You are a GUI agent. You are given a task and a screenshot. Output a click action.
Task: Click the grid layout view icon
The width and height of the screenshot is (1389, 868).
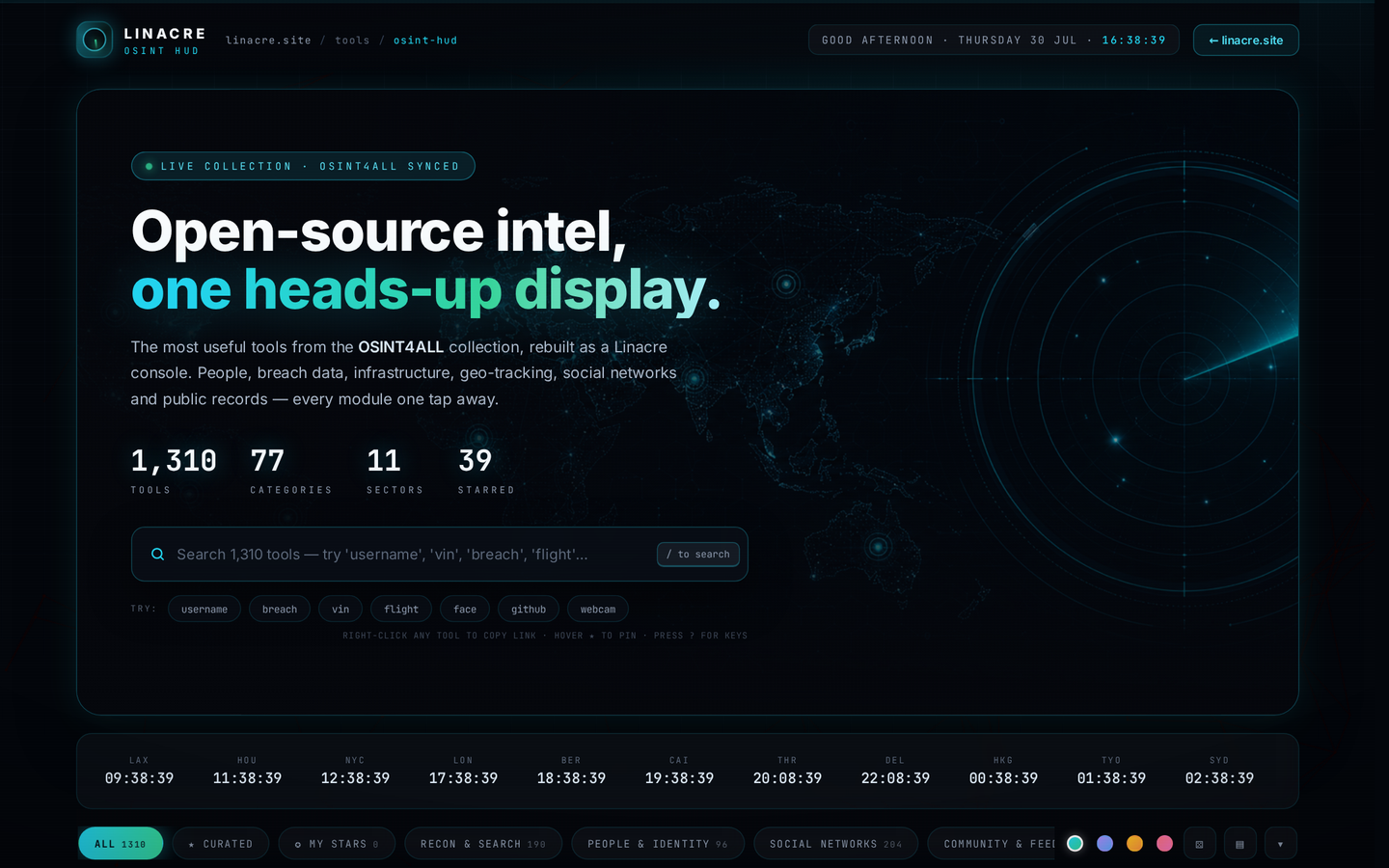coord(1239,844)
